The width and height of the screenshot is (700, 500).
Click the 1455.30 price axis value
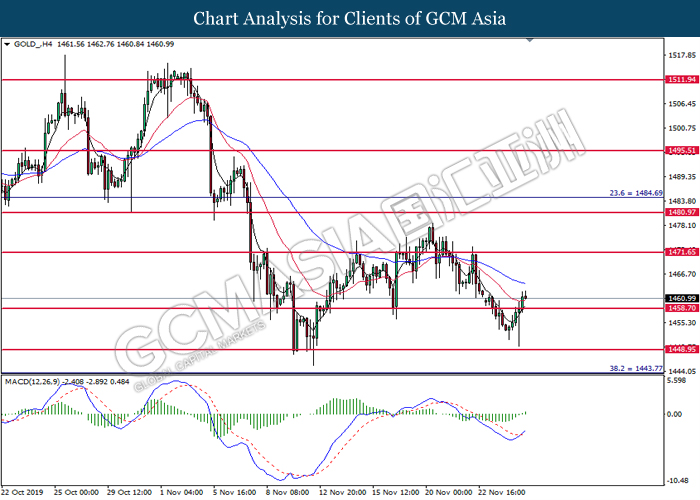pyautogui.click(x=682, y=322)
